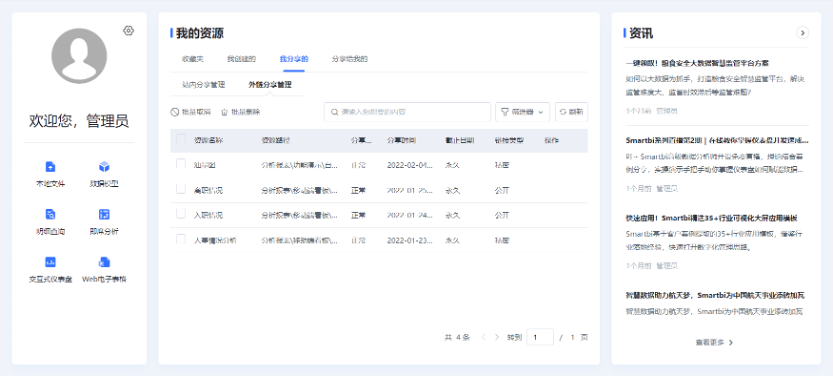Image resolution: width=834 pixels, height=376 pixels.
Task: Click the share time 2022-01-23 cell
Action: [410, 240]
